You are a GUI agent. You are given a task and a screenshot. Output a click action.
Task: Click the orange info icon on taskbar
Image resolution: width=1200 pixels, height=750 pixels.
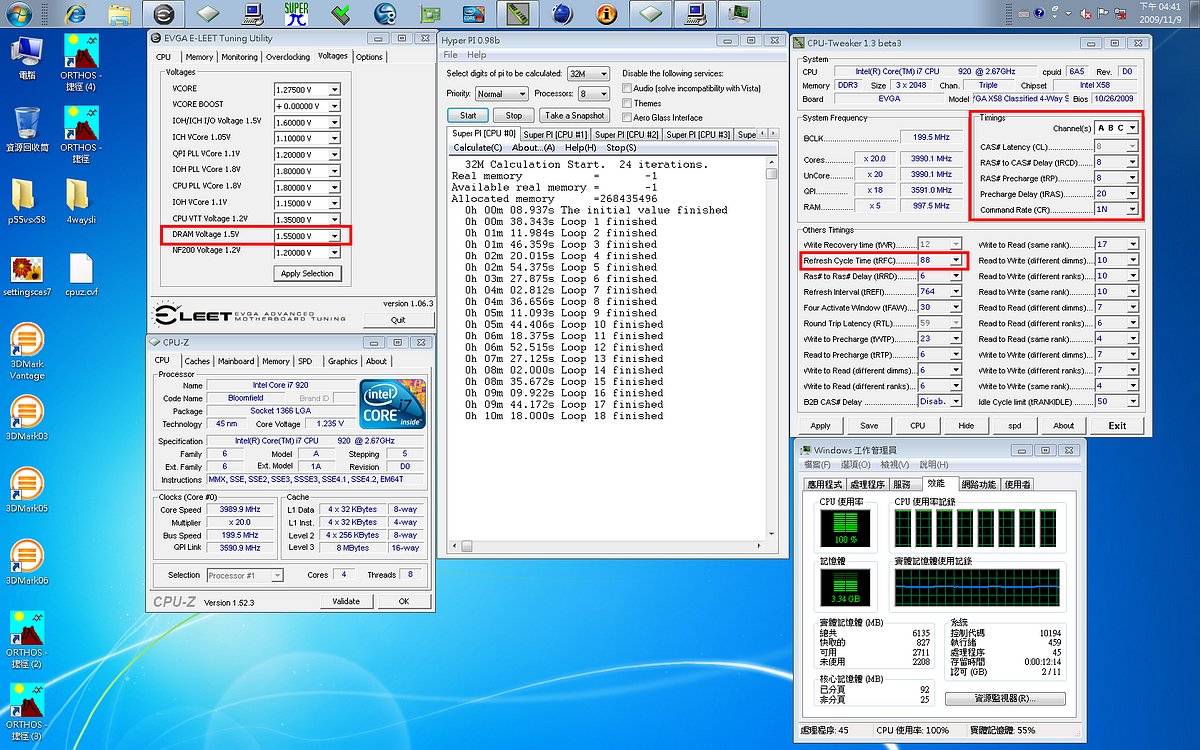tap(607, 14)
